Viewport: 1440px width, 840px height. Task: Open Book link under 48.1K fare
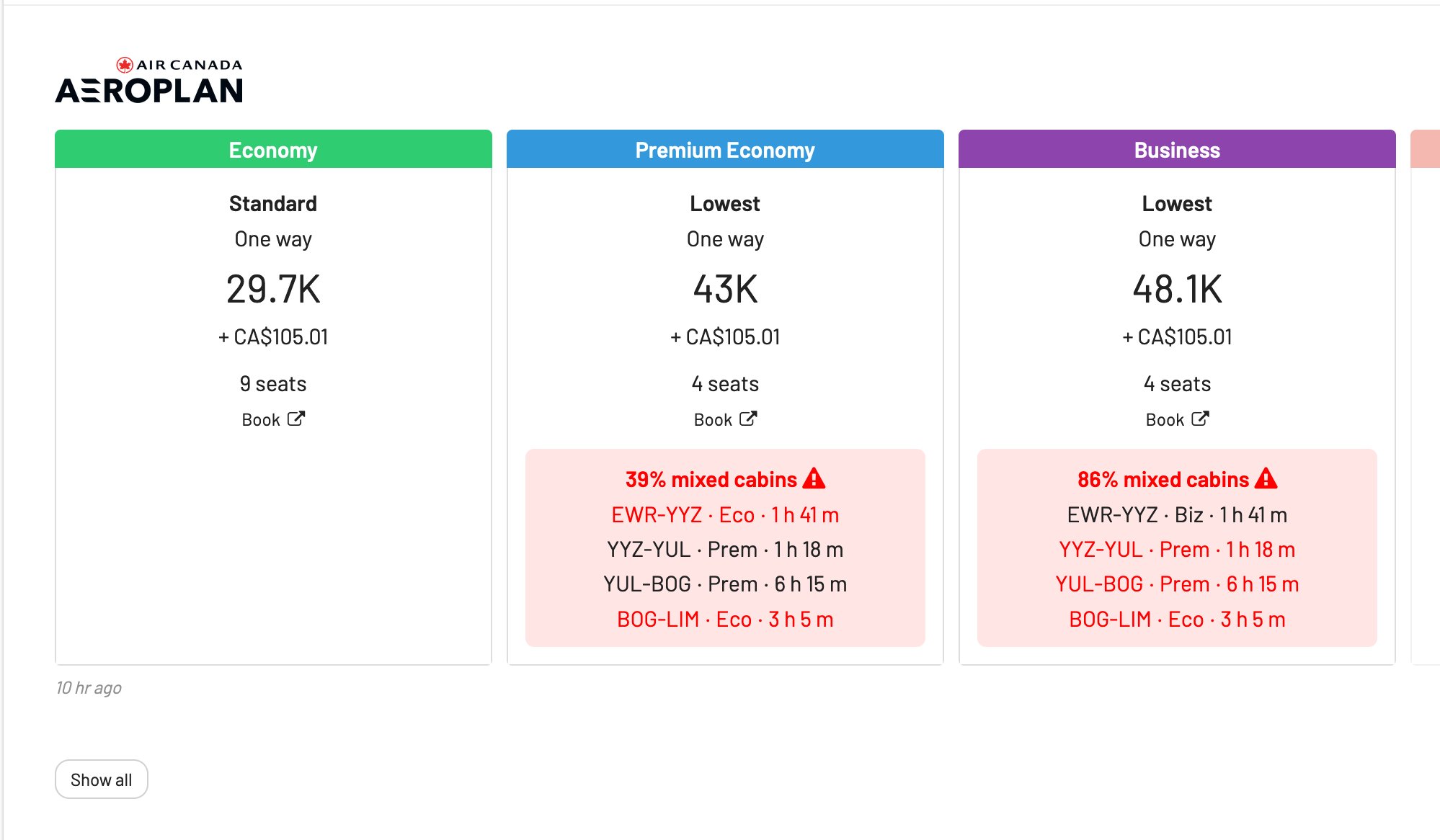tap(1165, 420)
